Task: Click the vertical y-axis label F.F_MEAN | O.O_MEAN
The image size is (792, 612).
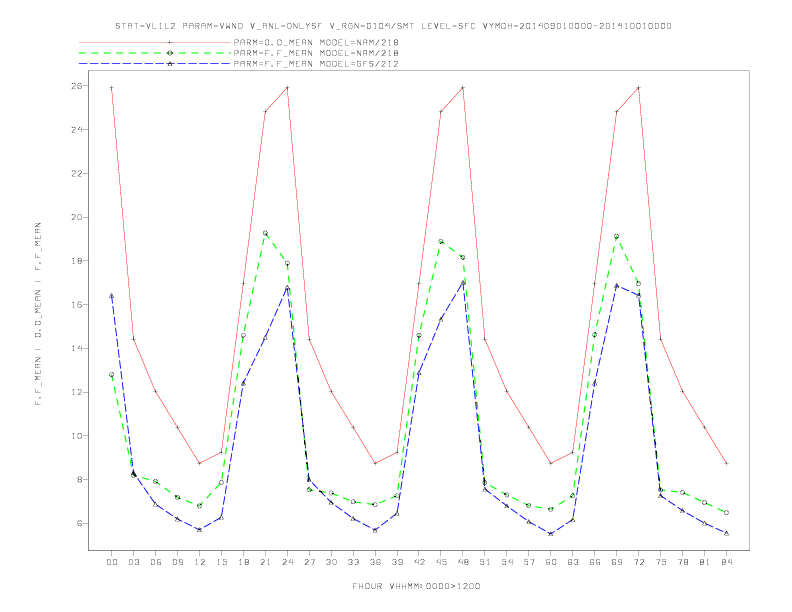Action: tap(38, 314)
